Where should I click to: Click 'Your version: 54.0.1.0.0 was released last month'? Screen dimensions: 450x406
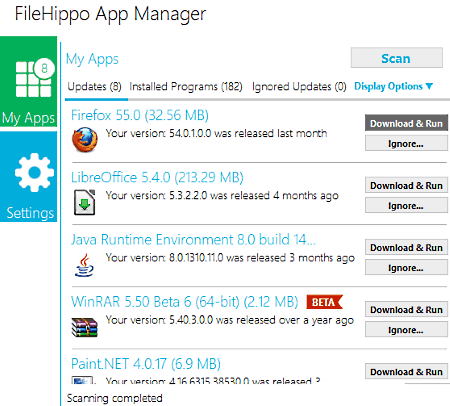216,133
